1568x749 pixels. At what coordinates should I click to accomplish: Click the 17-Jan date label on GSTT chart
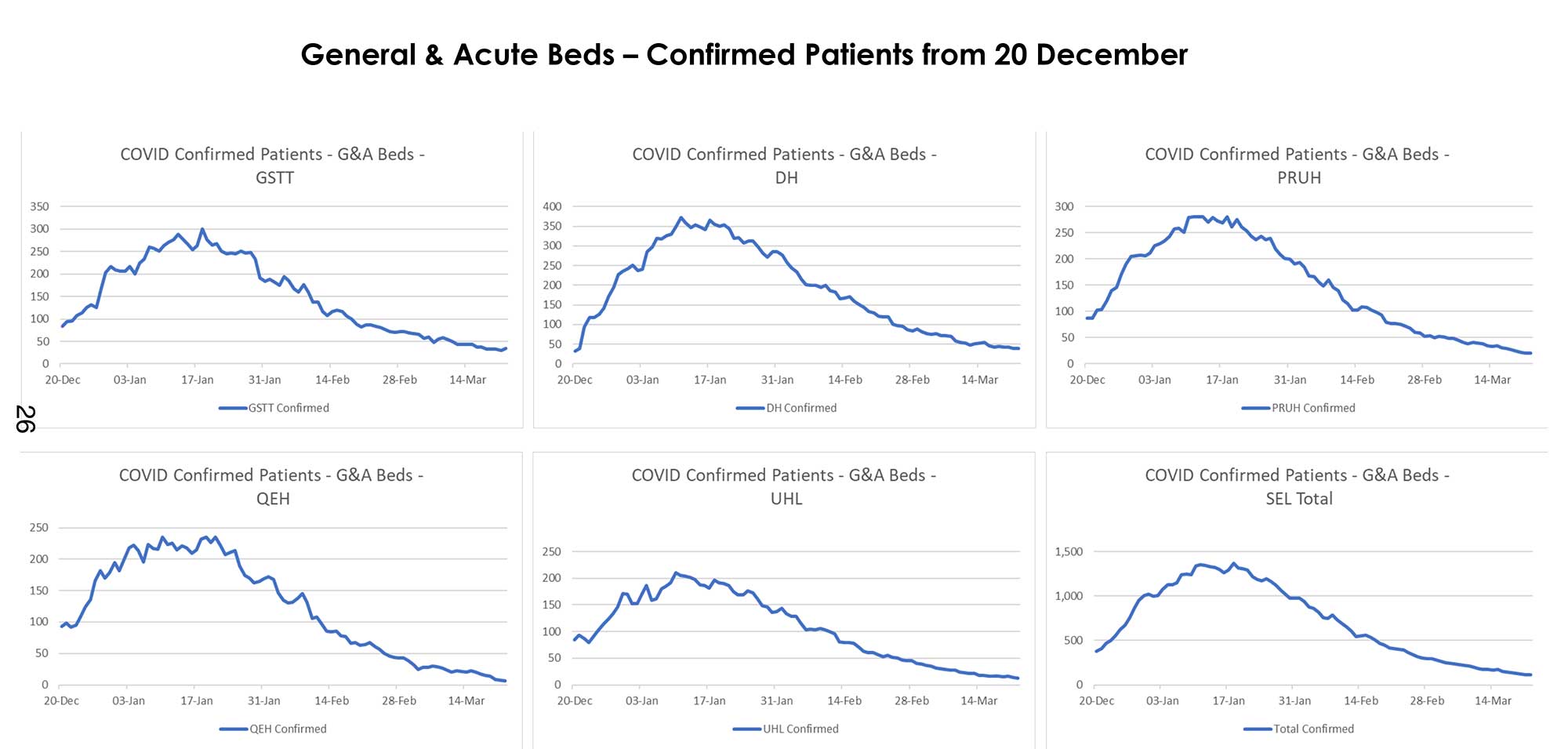198,380
